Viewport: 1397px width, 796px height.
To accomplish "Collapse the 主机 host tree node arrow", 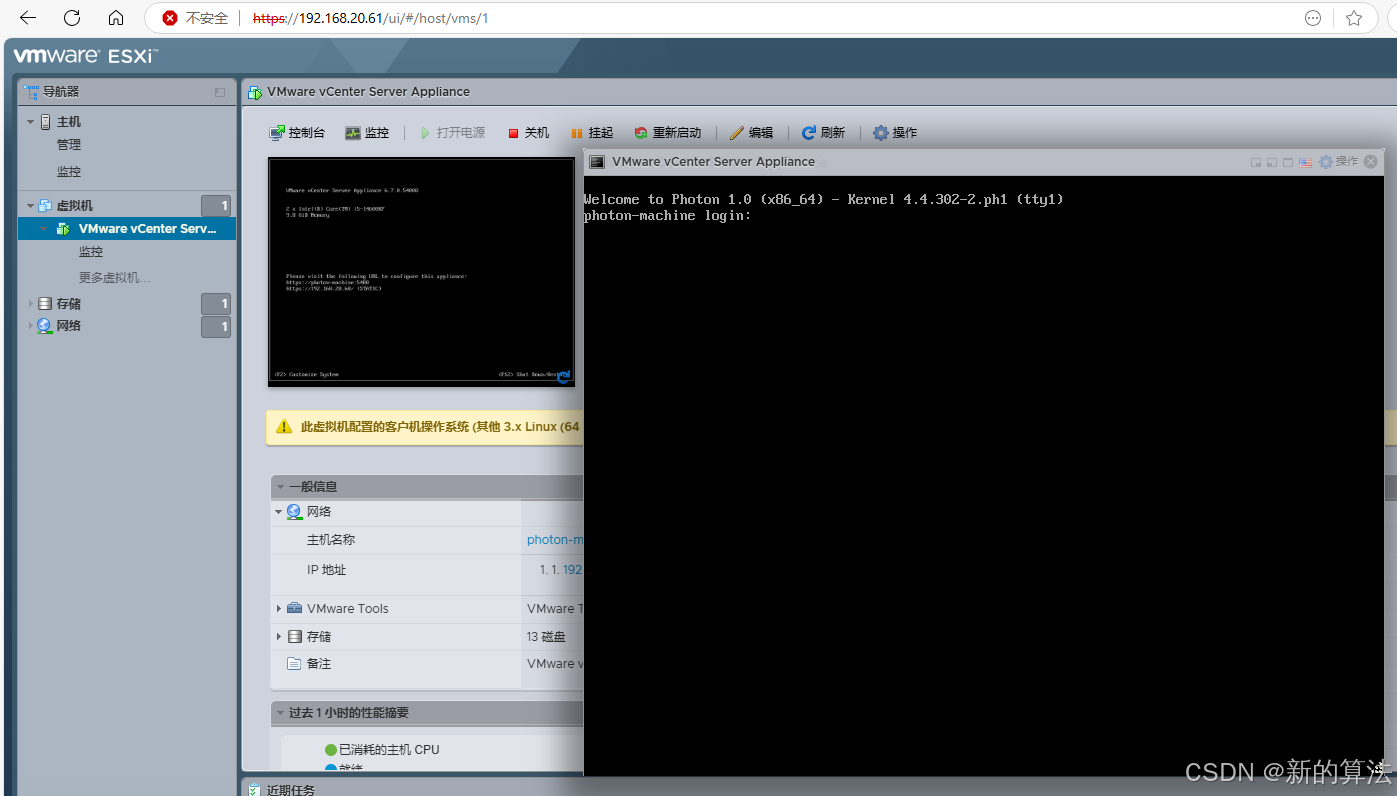I will tap(30, 122).
